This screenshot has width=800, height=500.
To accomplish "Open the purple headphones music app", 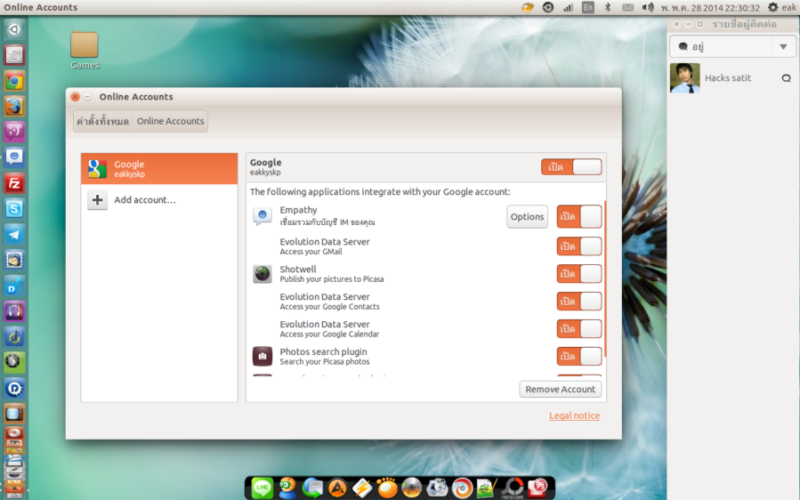I will point(14,311).
